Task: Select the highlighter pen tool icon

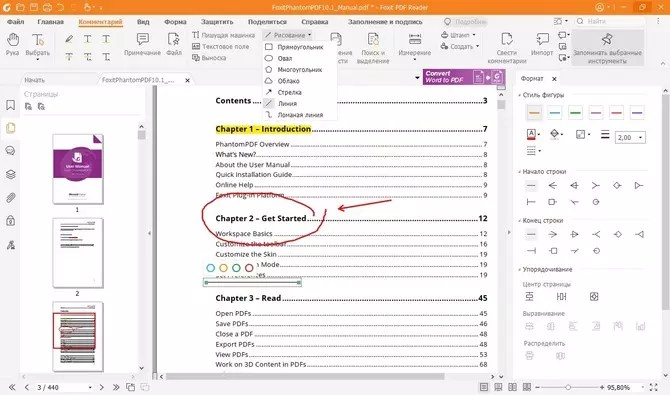Action: (69, 39)
